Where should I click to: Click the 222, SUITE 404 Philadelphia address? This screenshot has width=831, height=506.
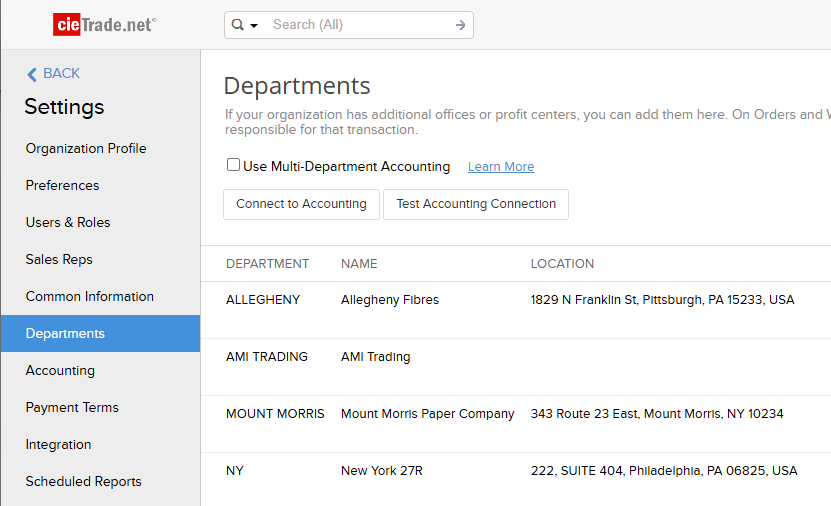click(x=664, y=471)
